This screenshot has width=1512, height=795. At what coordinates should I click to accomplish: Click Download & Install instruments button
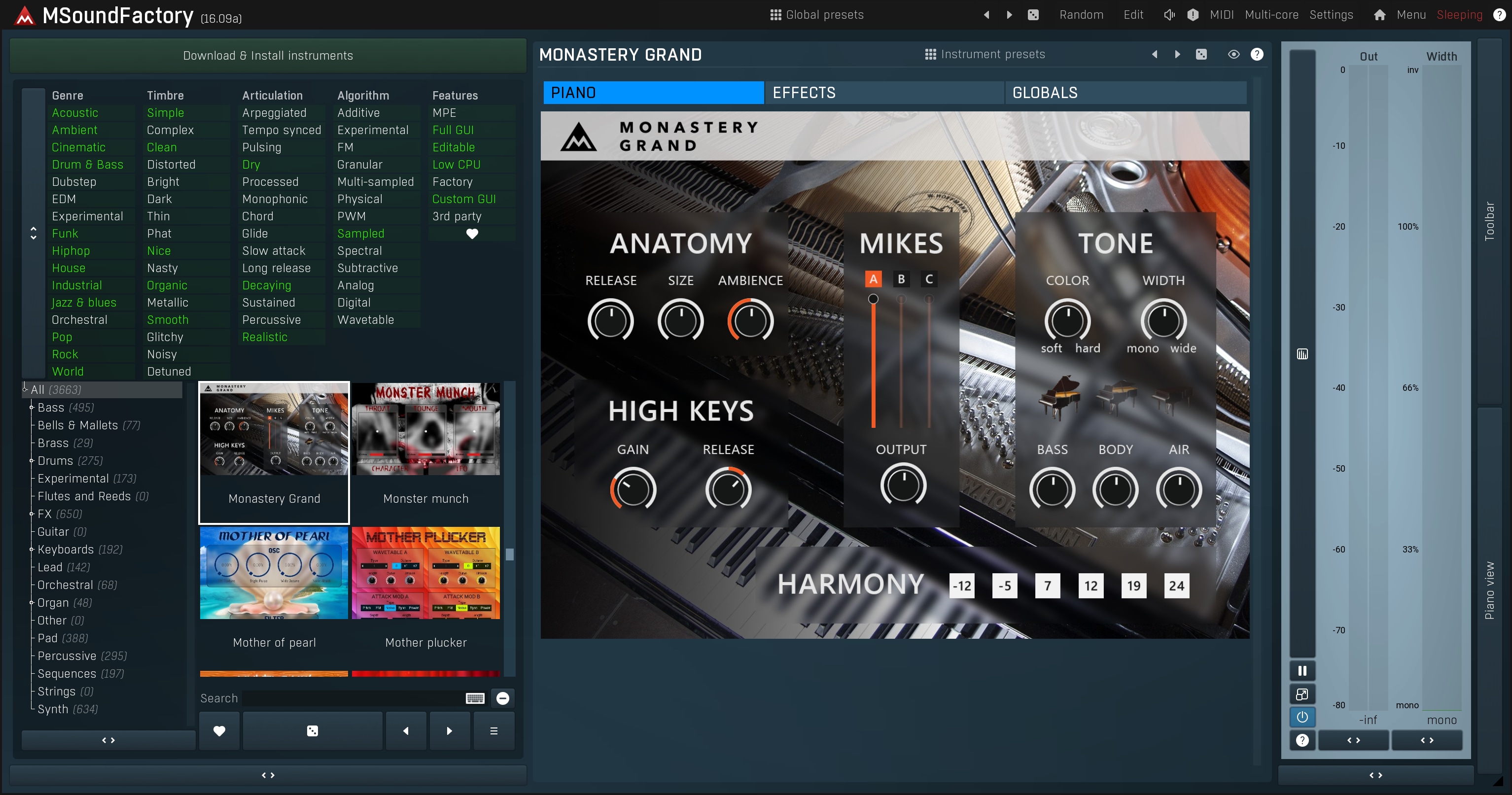coord(268,55)
